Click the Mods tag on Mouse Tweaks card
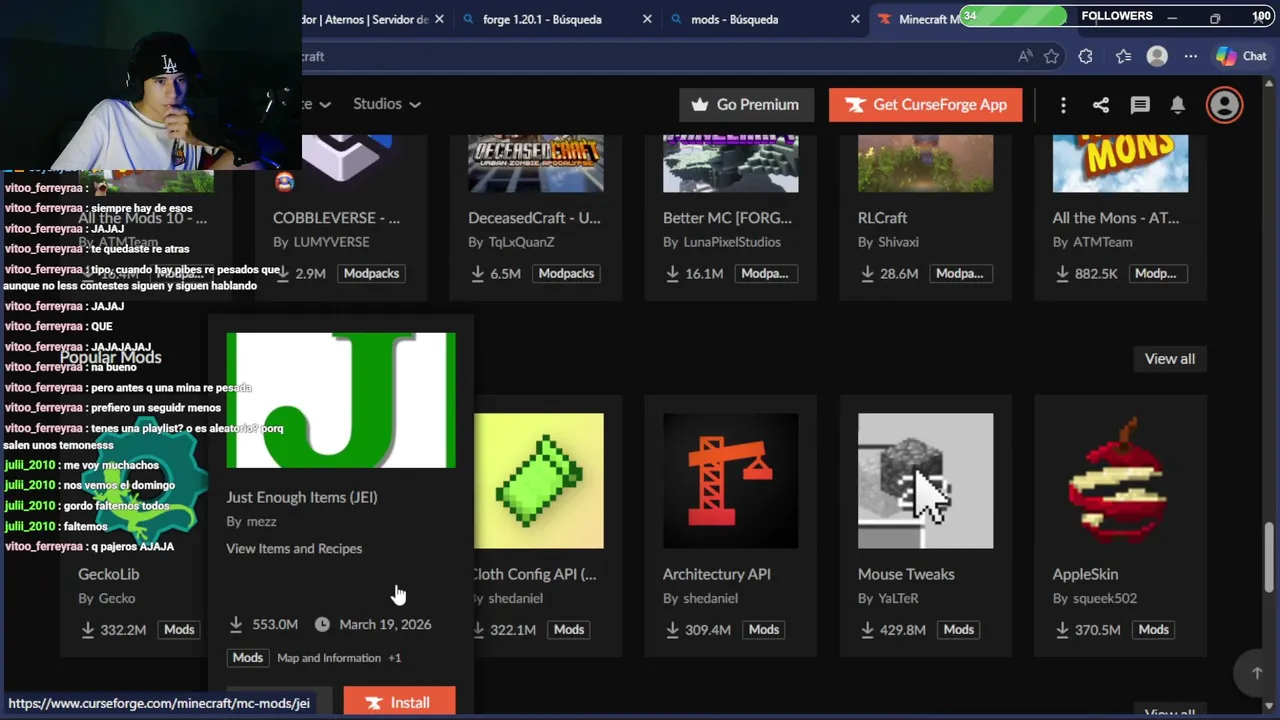 pyautogui.click(x=958, y=629)
